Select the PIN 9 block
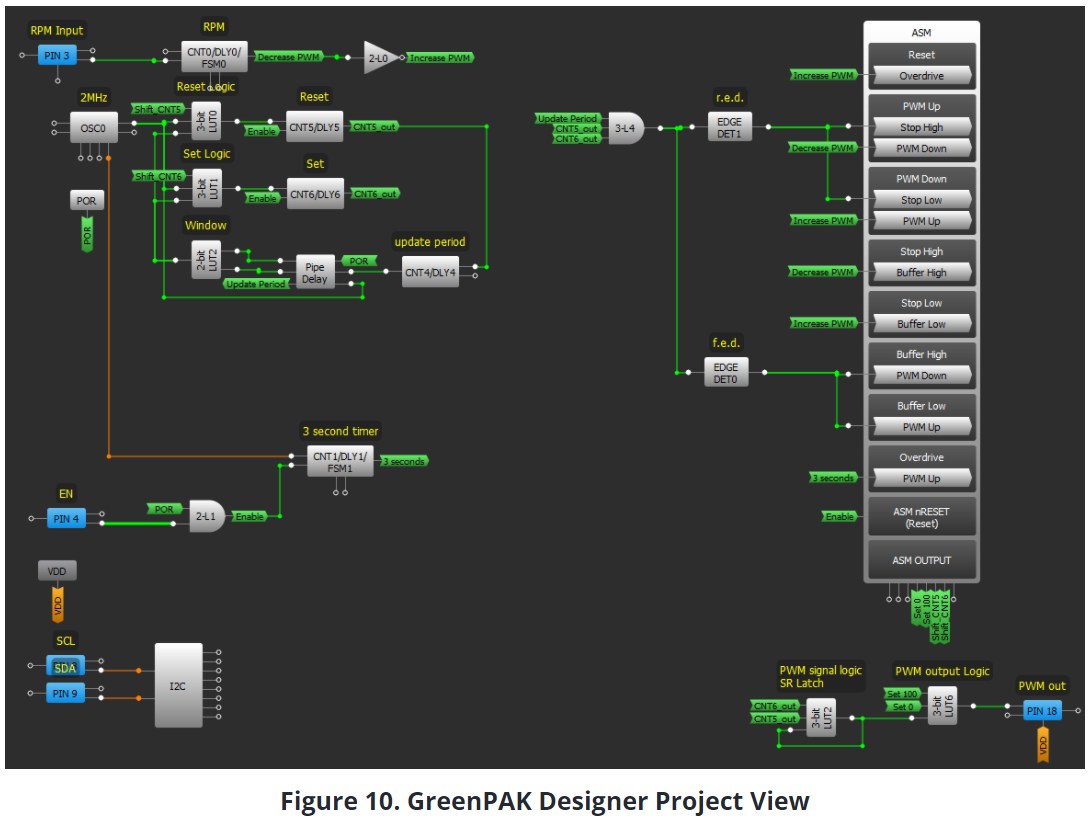 tap(66, 693)
